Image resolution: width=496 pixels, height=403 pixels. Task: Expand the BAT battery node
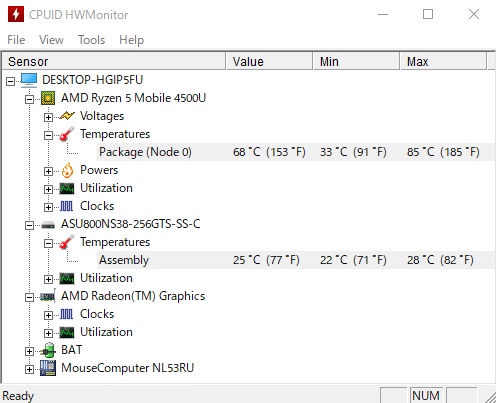tap(29, 351)
